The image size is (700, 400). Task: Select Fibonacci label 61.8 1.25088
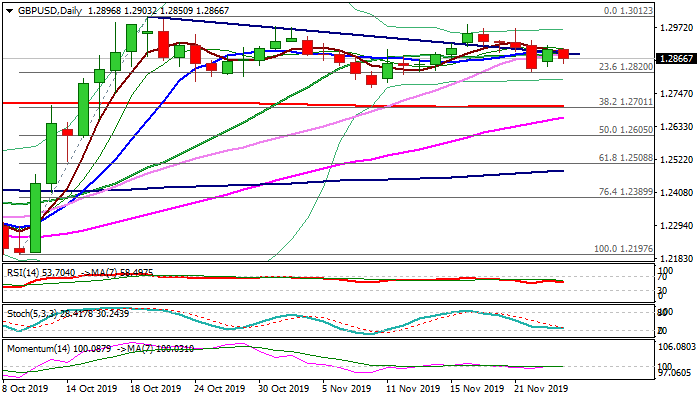pyautogui.click(x=625, y=158)
